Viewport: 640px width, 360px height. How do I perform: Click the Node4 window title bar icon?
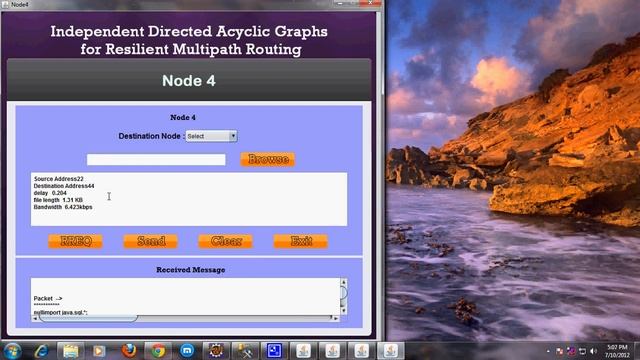tap(5, 4)
